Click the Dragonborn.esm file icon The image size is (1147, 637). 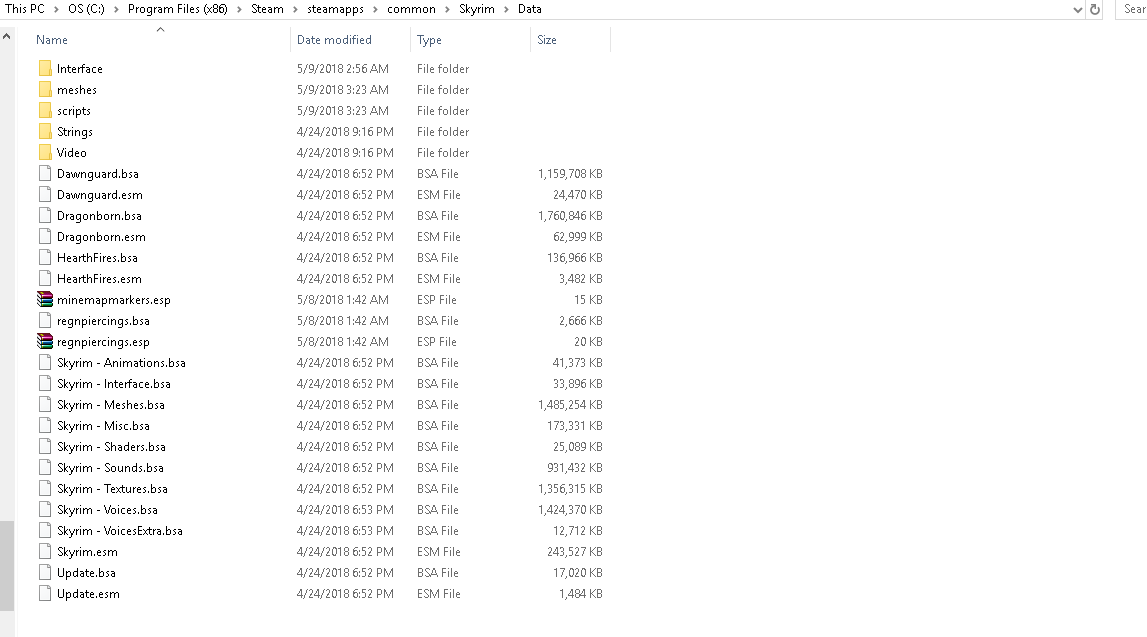[x=45, y=237]
